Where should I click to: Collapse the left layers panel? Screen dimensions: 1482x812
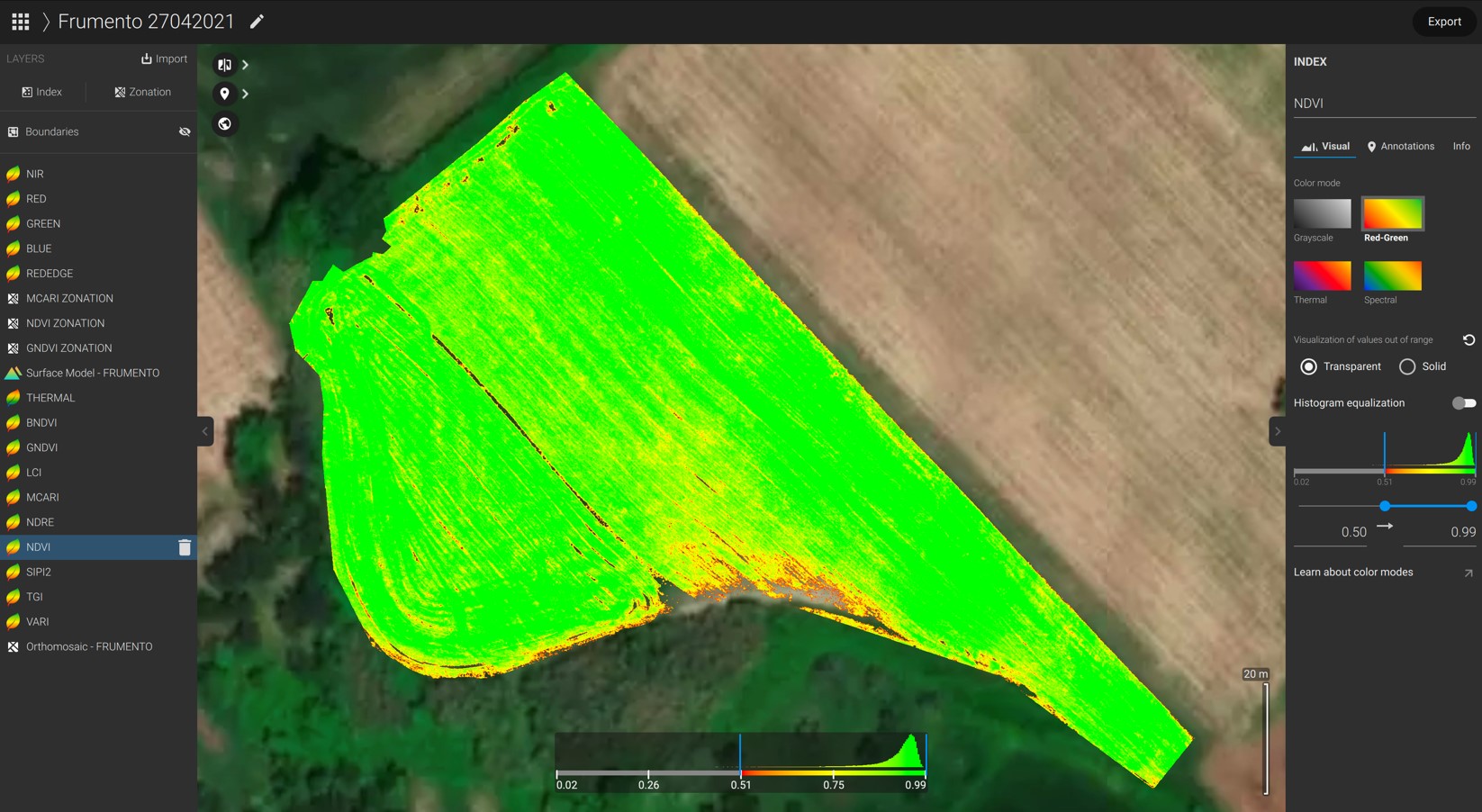(x=204, y=431)
